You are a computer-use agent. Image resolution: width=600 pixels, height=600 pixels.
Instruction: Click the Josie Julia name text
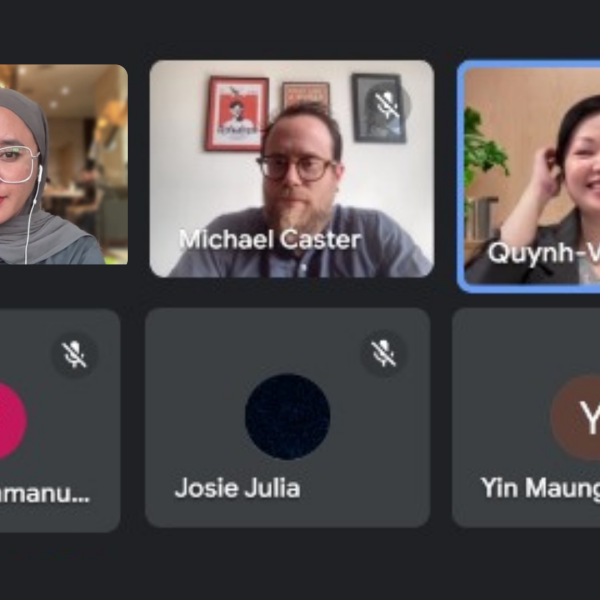[237, 488]
